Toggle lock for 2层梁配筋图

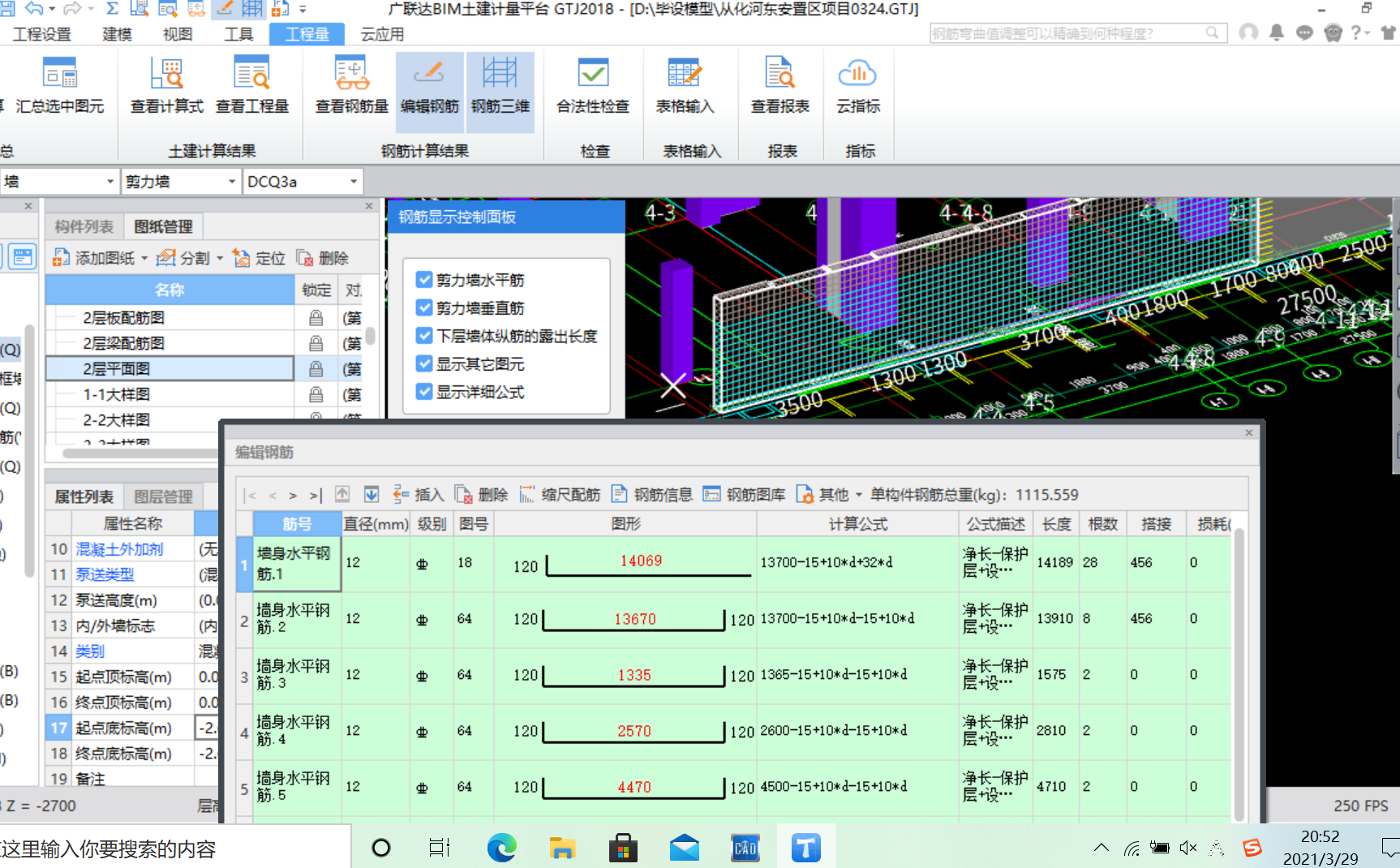[x=316, y=343]
